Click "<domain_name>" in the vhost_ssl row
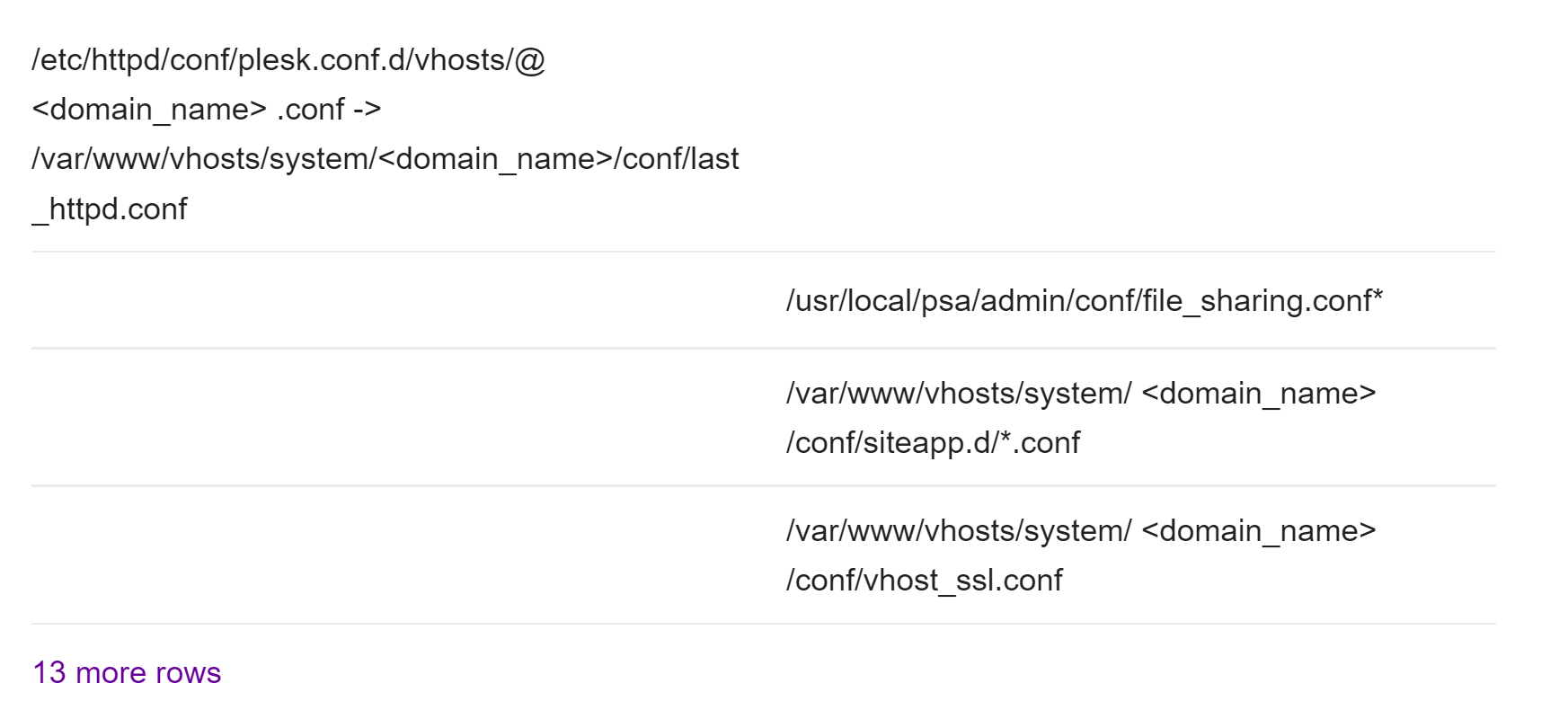1568x710 pixels. (1258, 531)
